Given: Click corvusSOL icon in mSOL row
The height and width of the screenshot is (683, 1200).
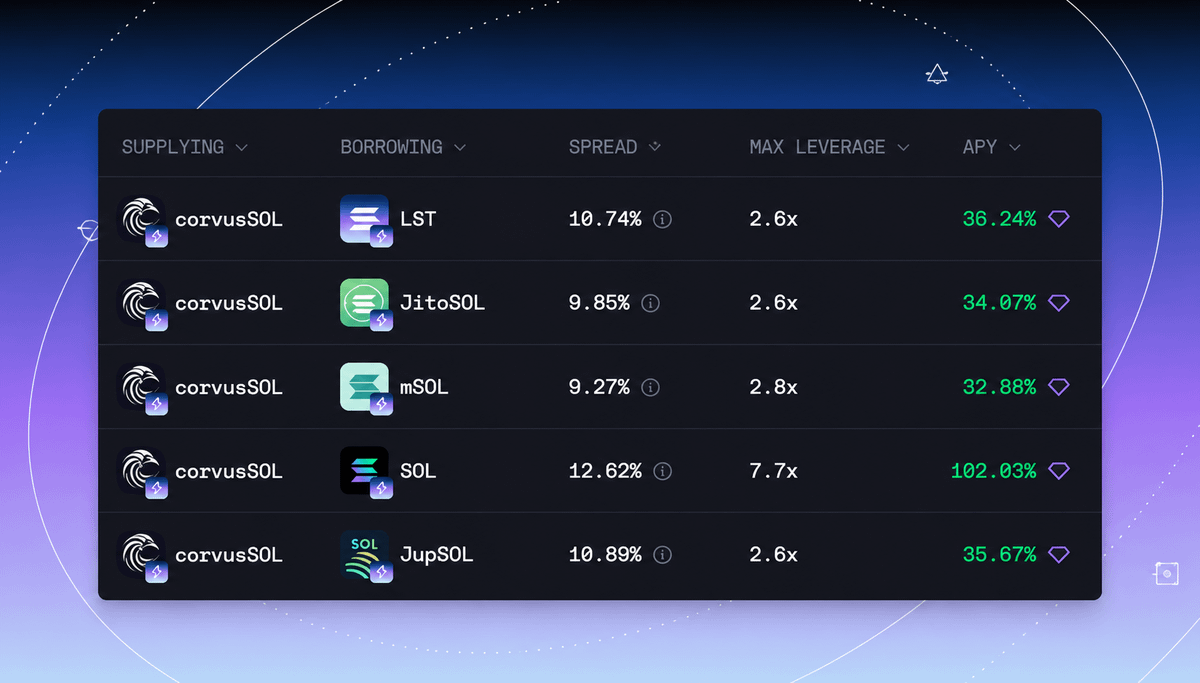Looking at the screenshot, I should click(143, 388).
